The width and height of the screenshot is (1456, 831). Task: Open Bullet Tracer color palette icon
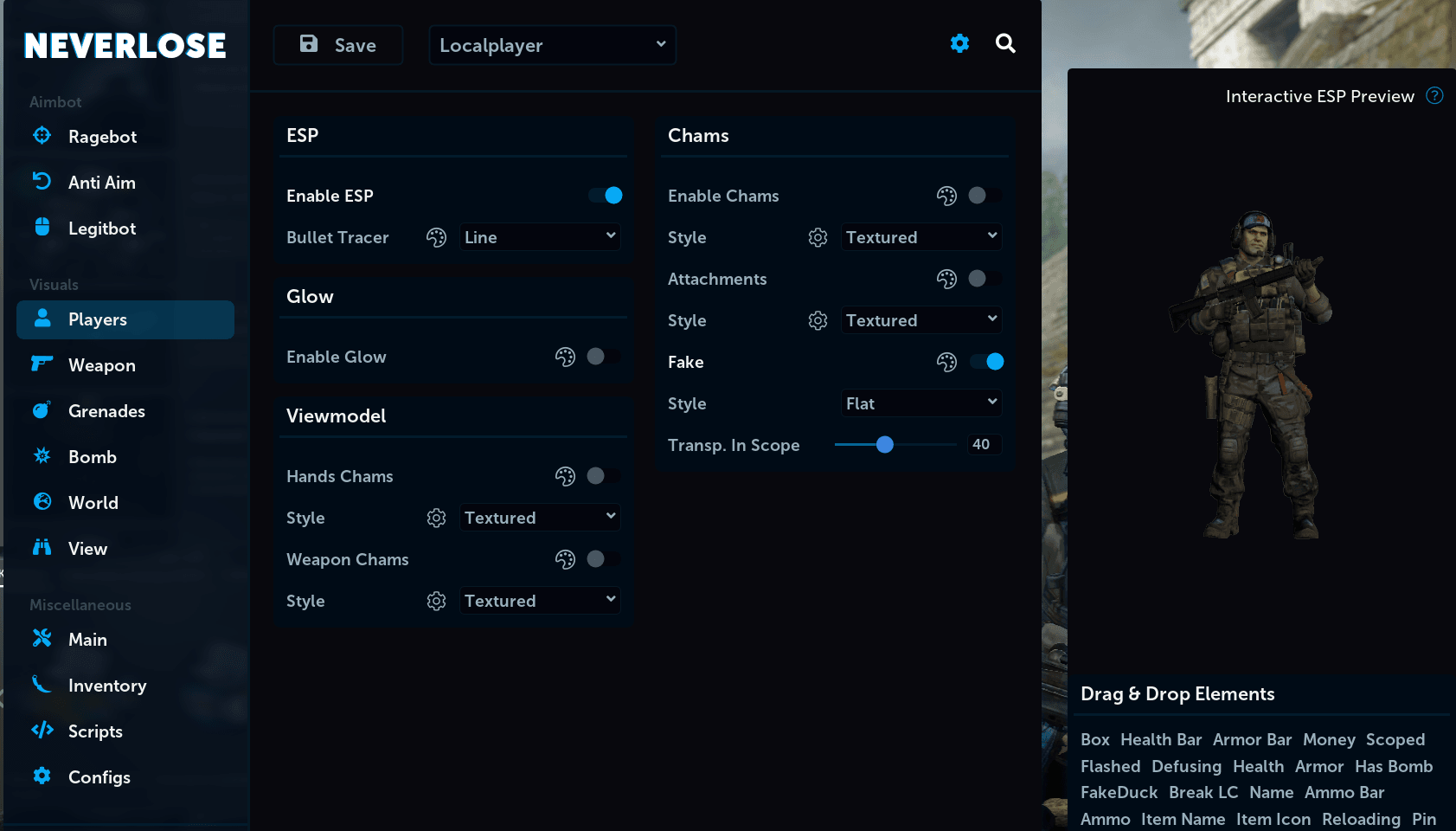coord(437,237)
